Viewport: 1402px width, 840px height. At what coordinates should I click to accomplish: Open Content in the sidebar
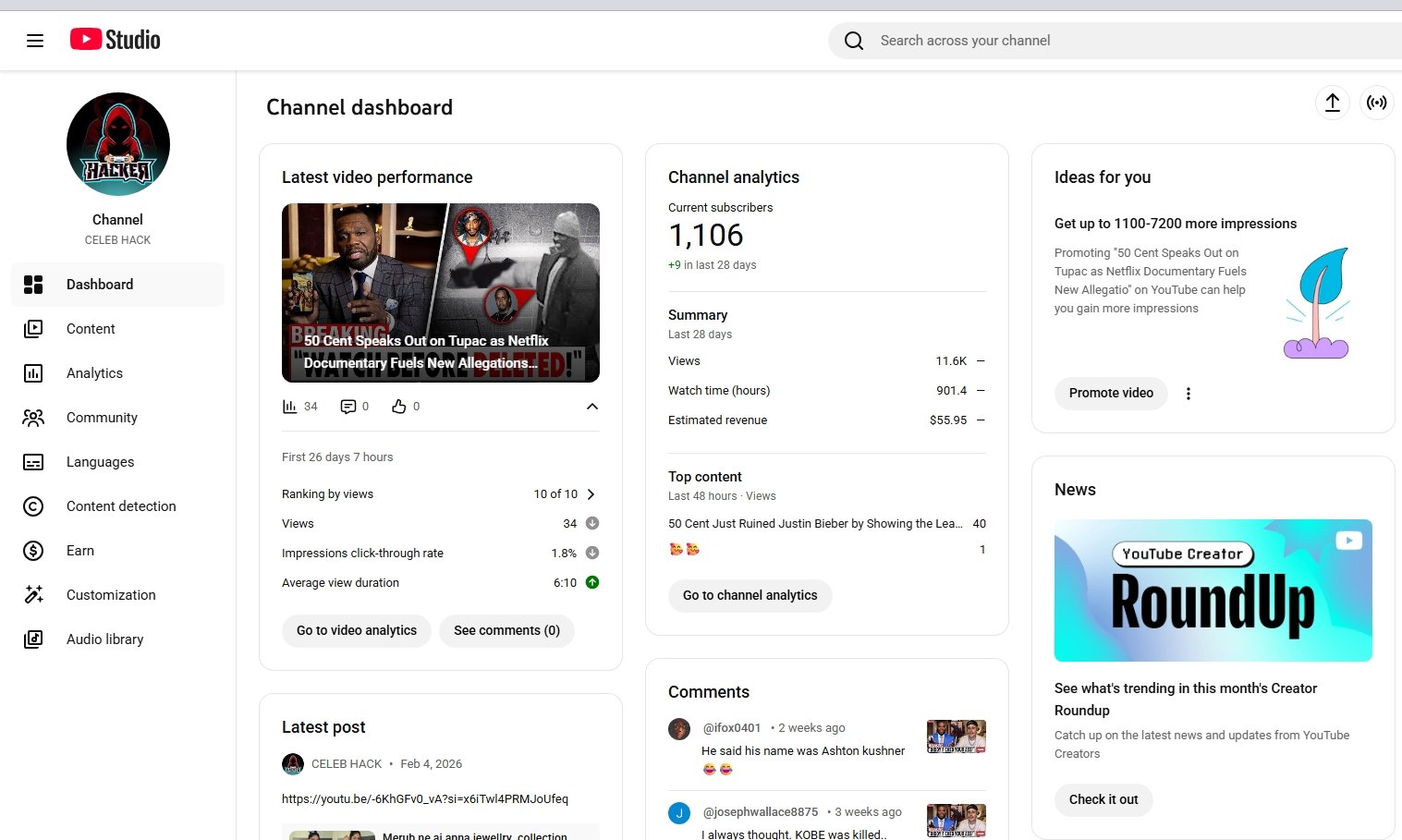[x=91, y=329]
